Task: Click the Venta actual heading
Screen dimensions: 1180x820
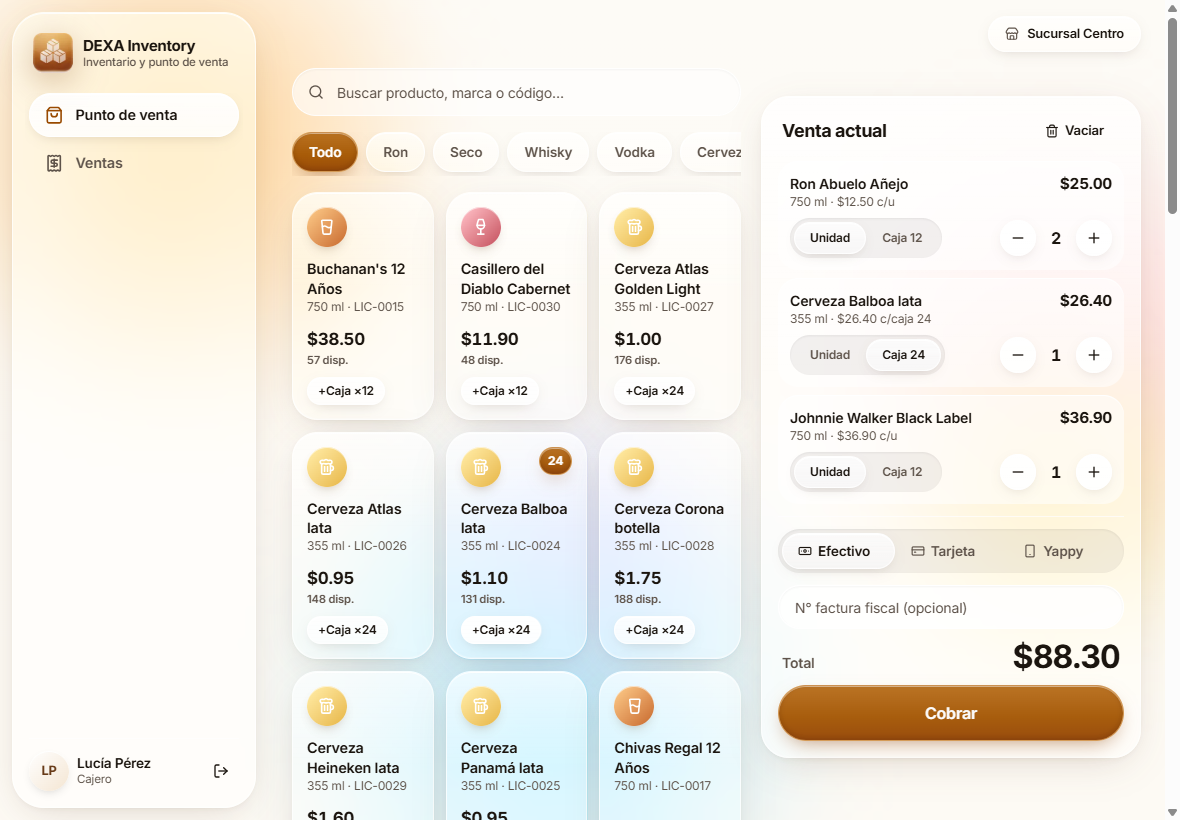Action: [x=834, y=131]
